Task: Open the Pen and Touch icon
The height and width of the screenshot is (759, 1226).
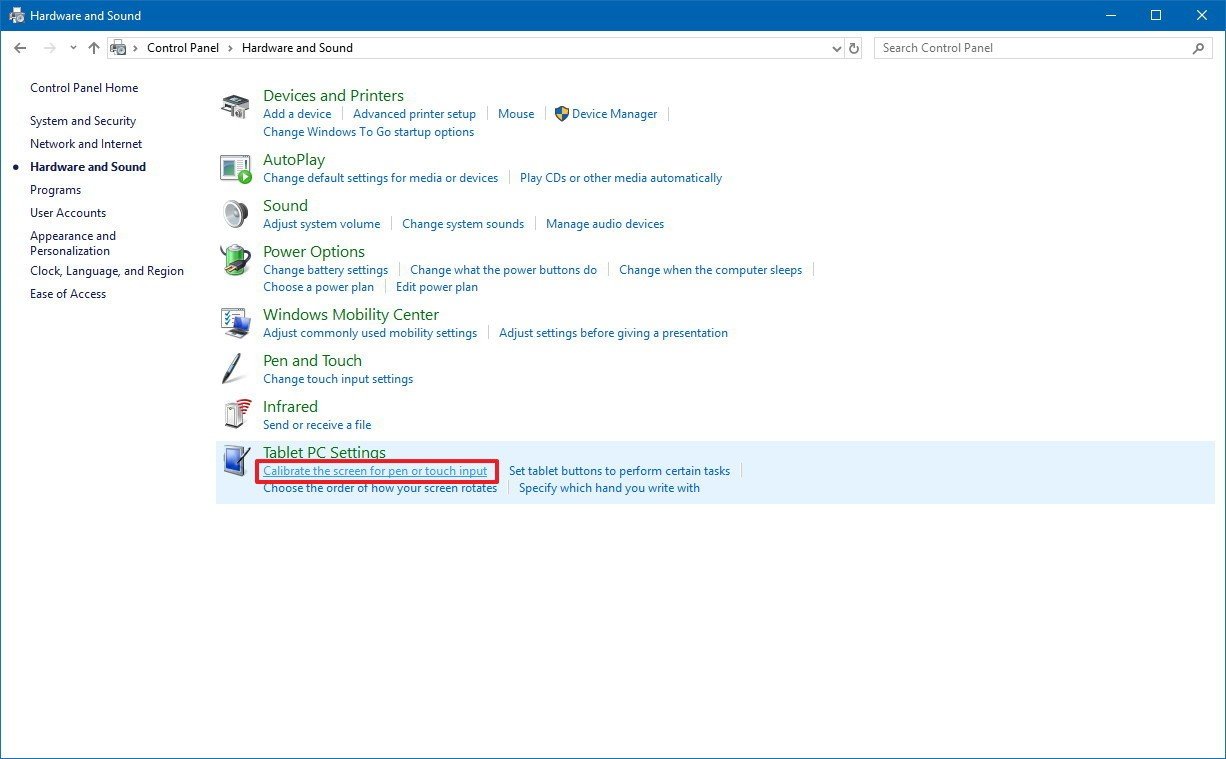Action: (234, 368)
